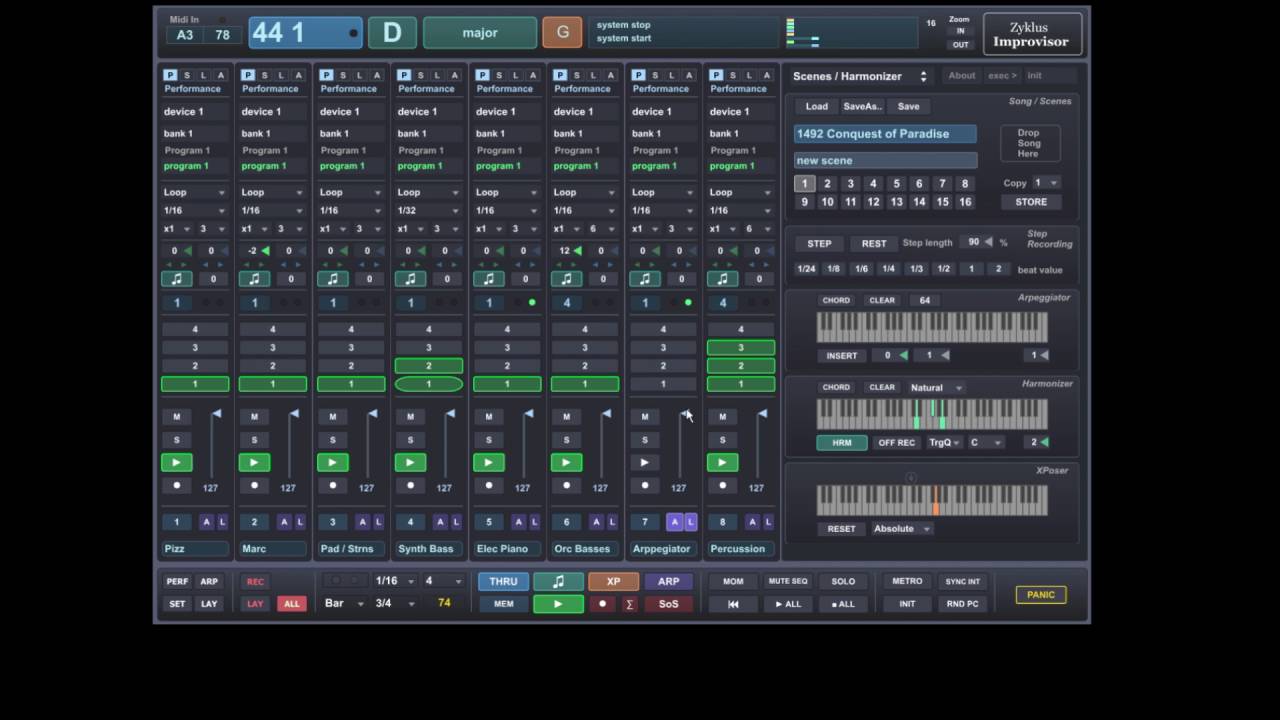The image size is (1280, 720).
Task: Mute the Synth Bass track
Action: [410, 417]
